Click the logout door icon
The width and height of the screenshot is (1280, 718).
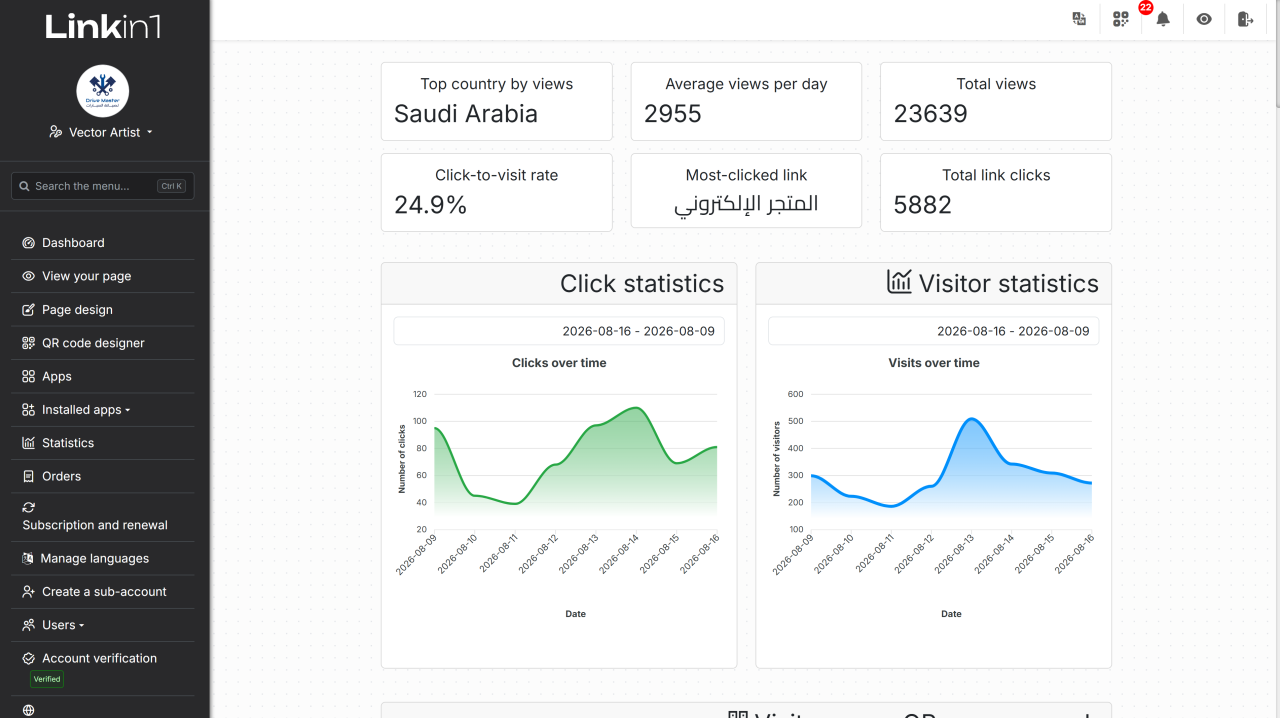(x=1245, y=19)
